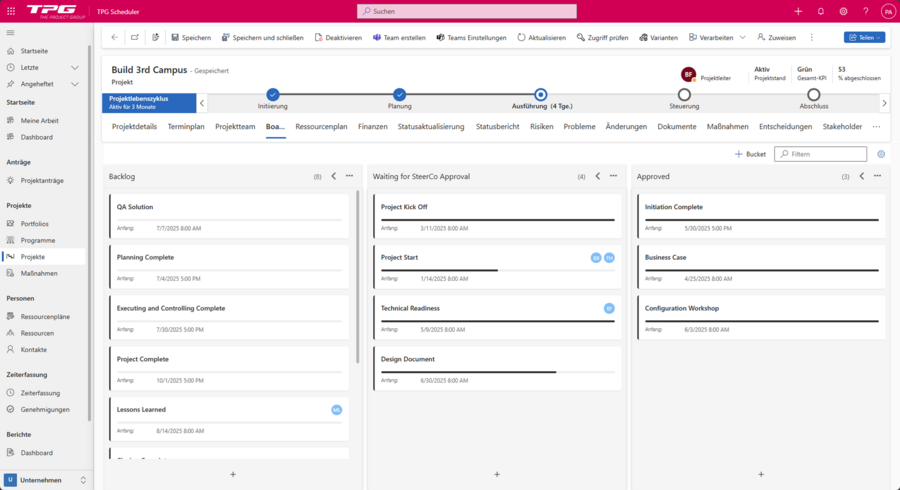
Task: Open the notifications bell
Action: pos(821,11)
